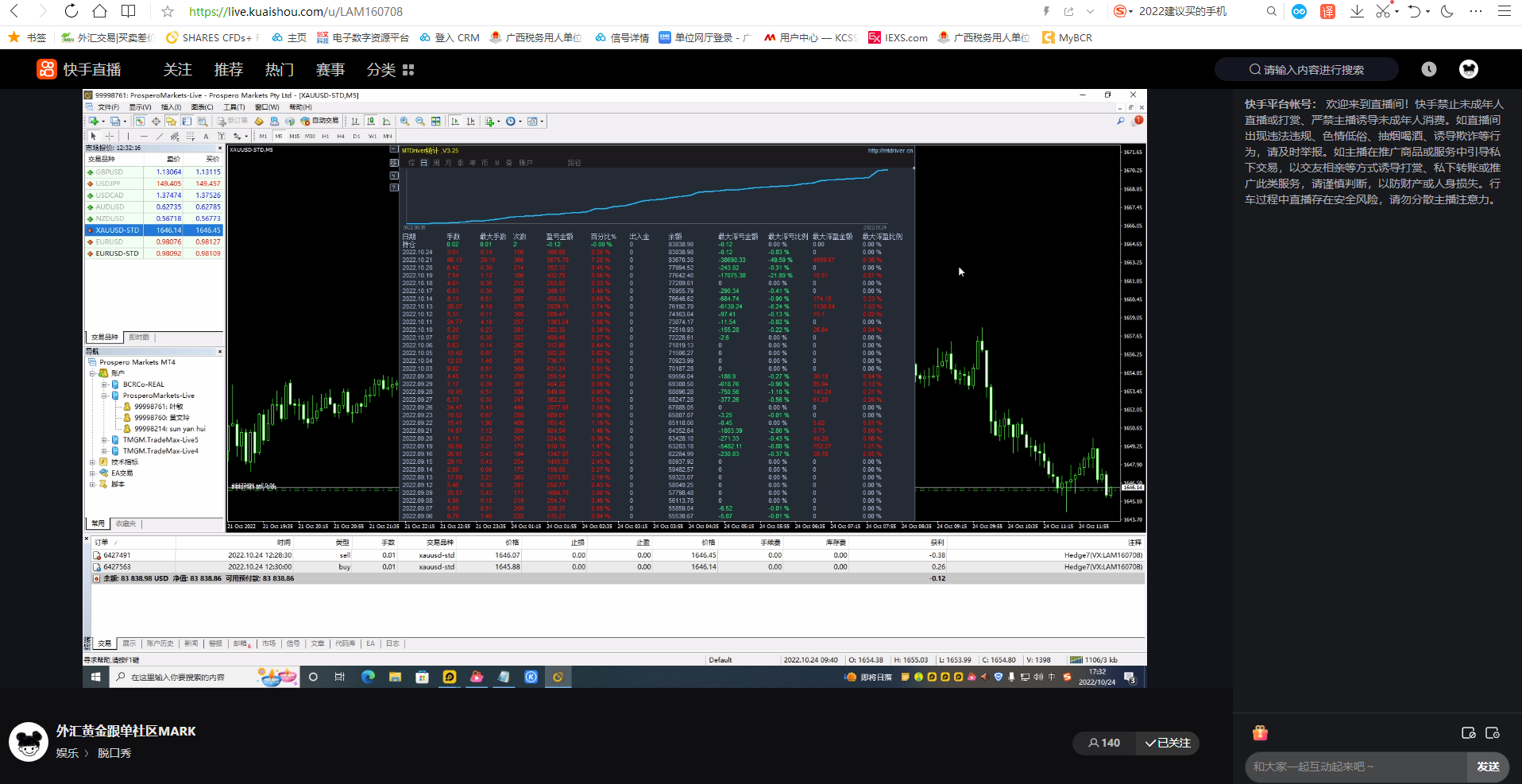Zoom in on the chart with magnifier plus
Screen dimensions: 1522x784
(x=405, y=122)
